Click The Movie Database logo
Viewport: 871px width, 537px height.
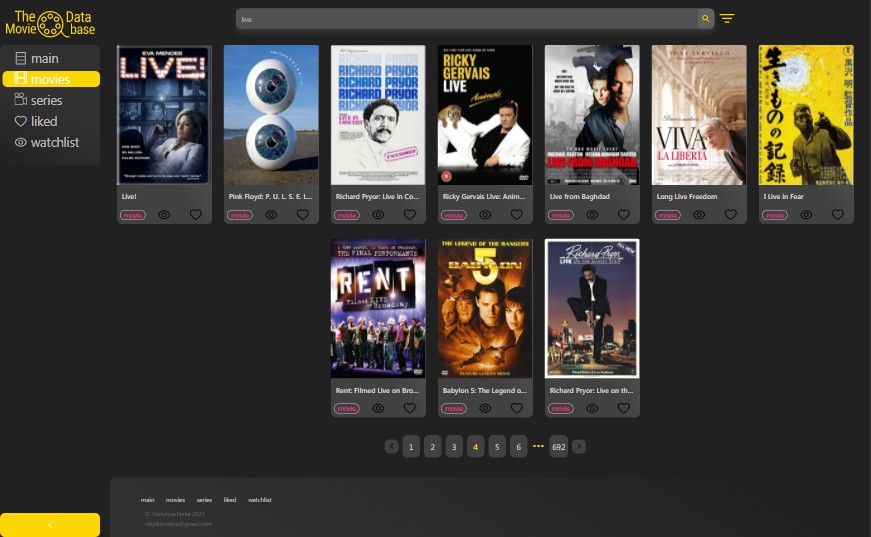(50, 23)
